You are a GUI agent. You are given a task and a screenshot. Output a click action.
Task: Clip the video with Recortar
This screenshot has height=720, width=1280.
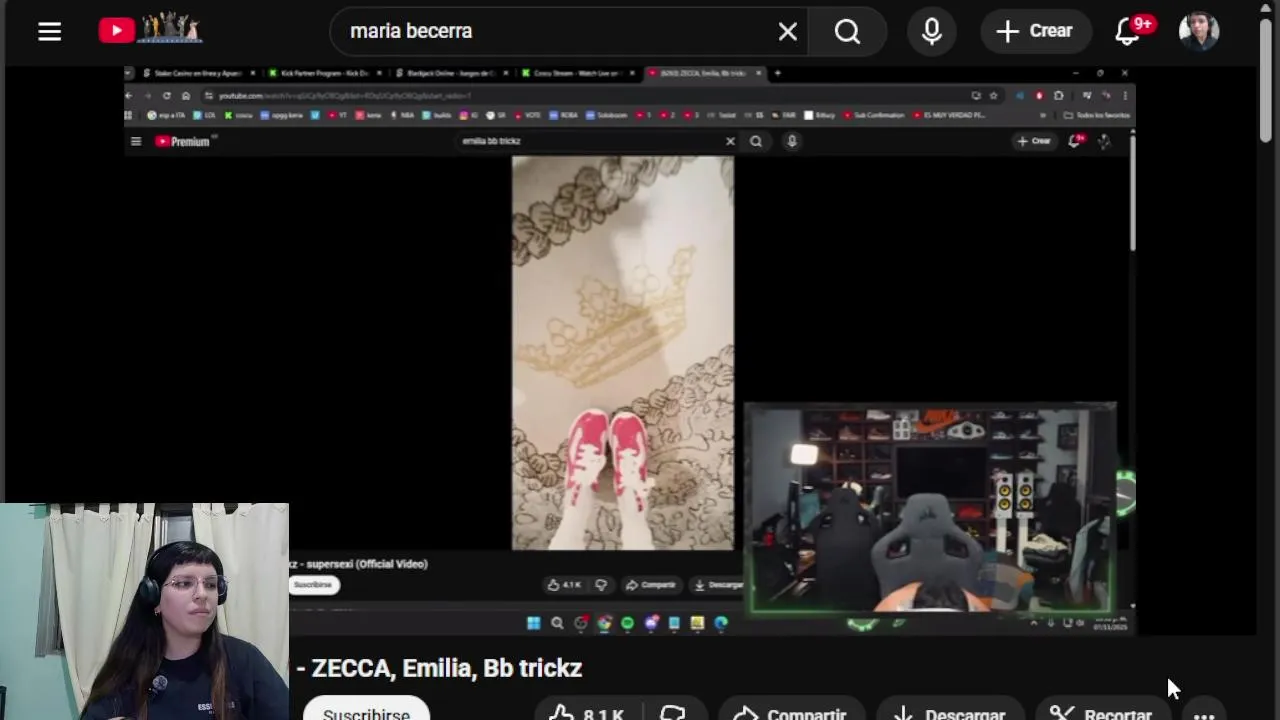1102,711
